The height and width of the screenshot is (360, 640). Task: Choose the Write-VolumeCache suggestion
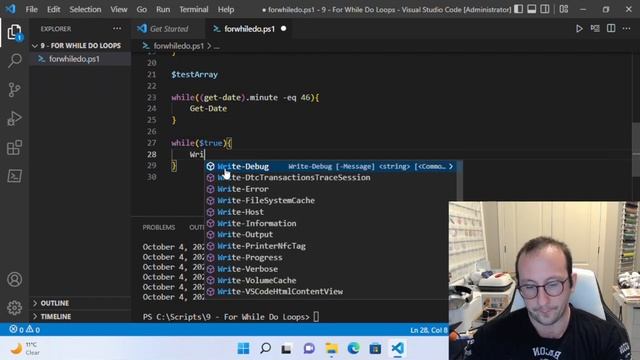pyautogui.click(x=331, y=280)
